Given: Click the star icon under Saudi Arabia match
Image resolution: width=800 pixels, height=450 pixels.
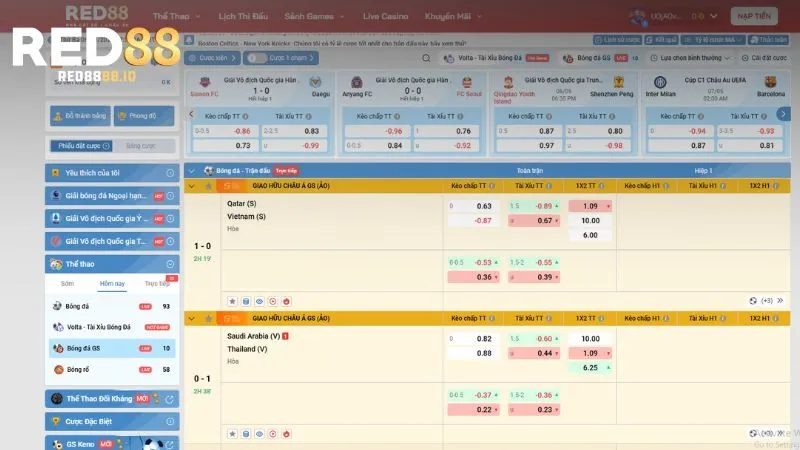Looking at the screenshot, I should 232,434.
